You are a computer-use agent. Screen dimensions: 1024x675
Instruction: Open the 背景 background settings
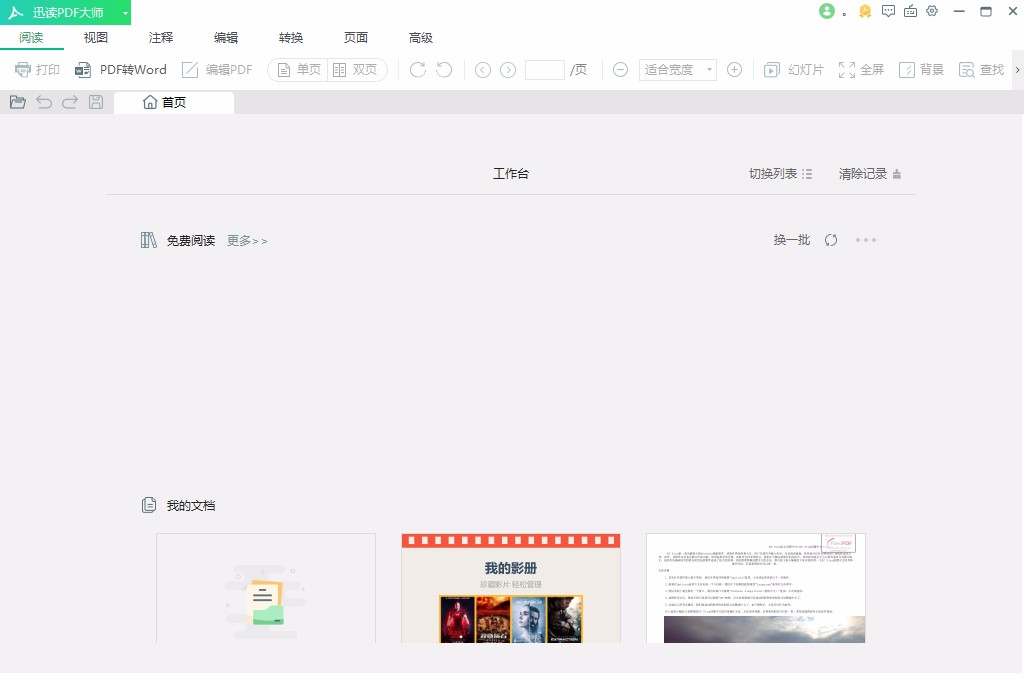point(921,69)
